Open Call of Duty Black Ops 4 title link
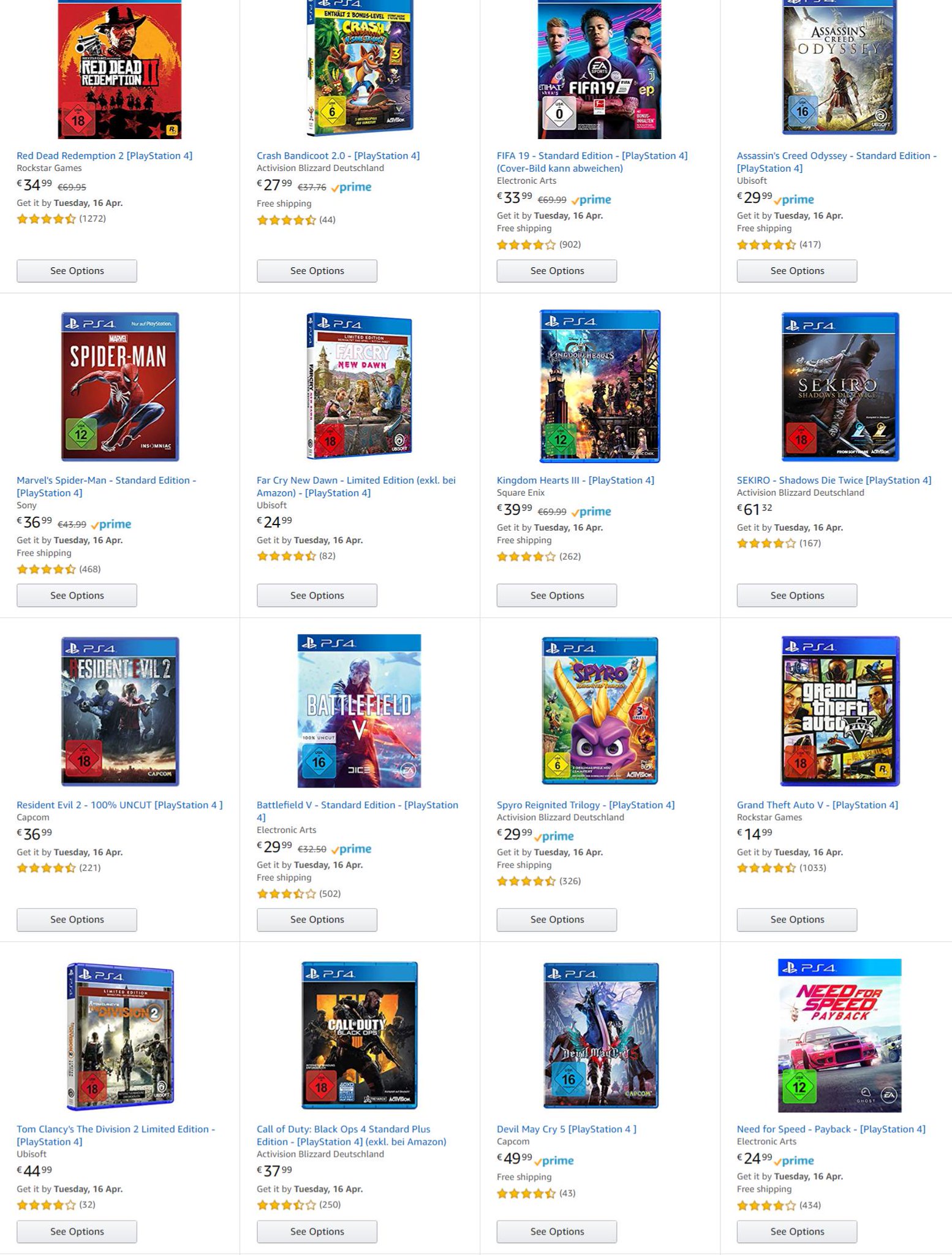The width and height of the screenshot is (952, 1255). (x=351, y=1136)
